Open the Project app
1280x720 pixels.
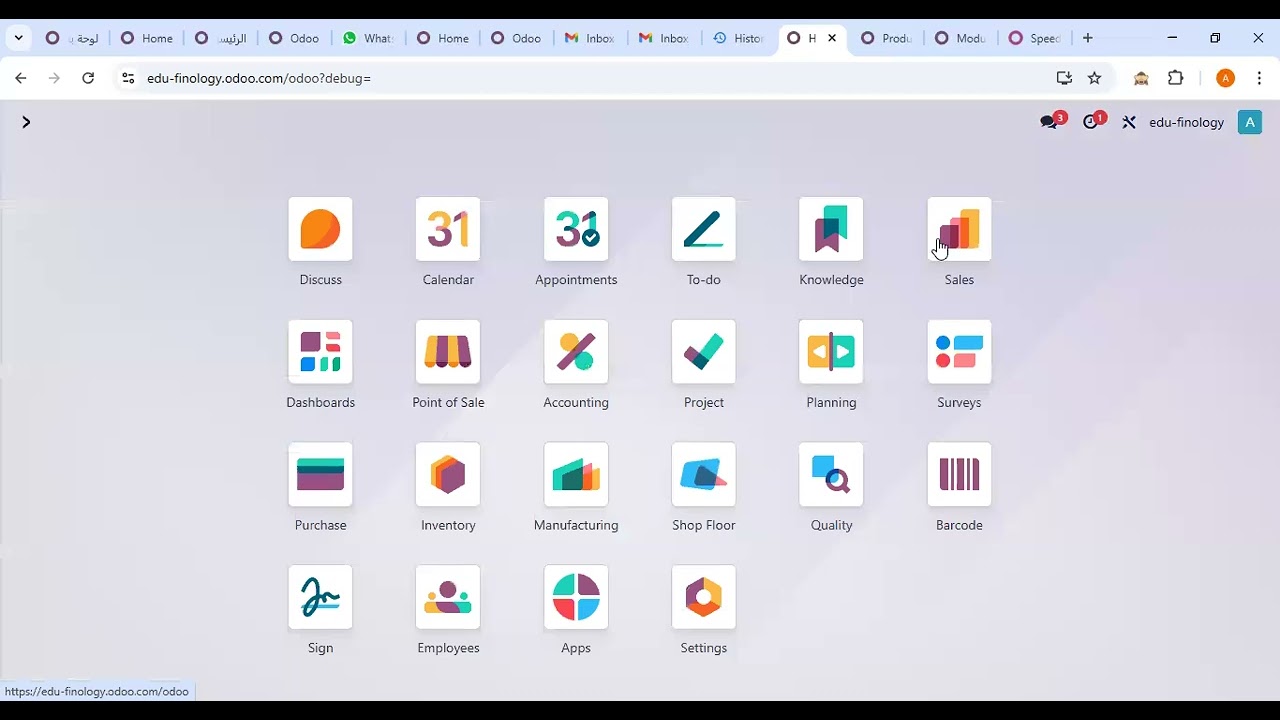tap(704, 352)
